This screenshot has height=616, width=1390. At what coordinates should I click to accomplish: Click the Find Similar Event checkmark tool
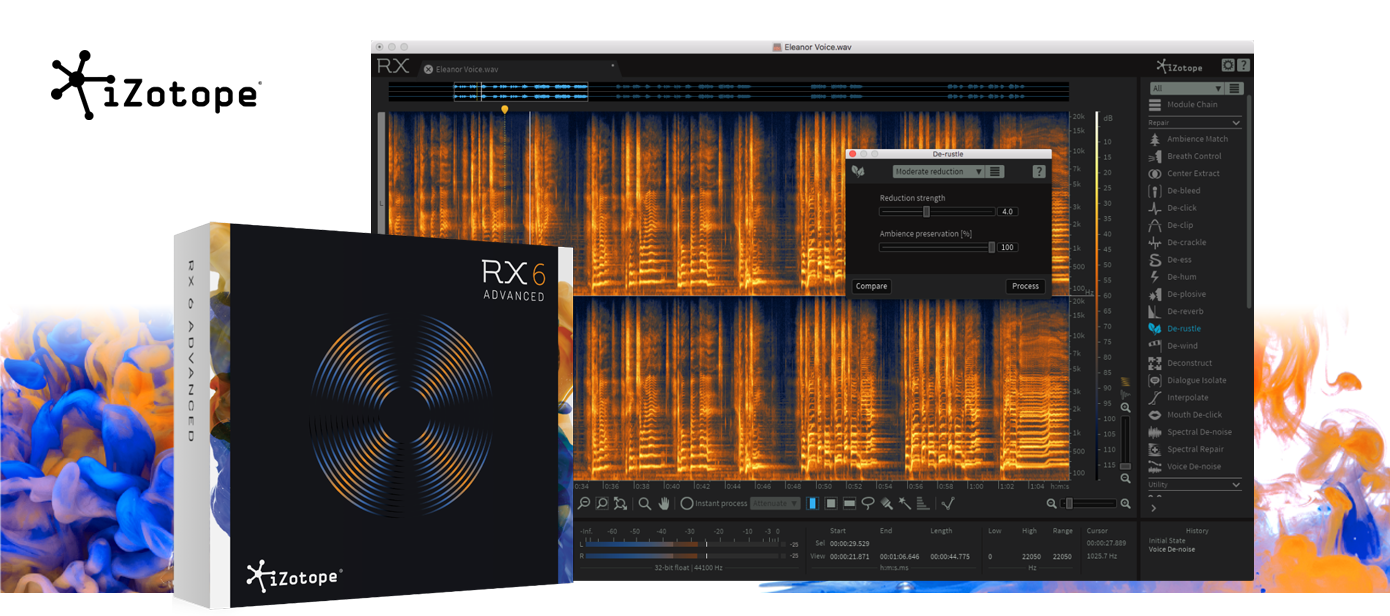pyautogui.click(x=948, y=503)
